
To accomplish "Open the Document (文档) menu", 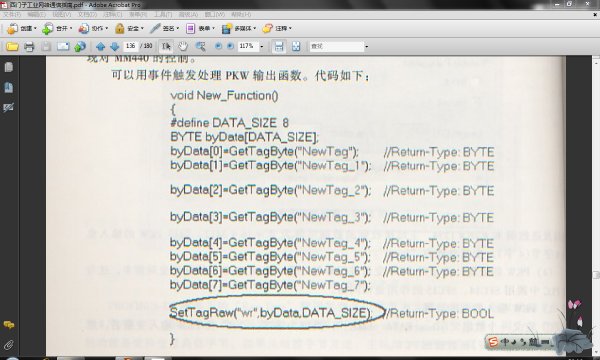I will click(x=87, y=15).
